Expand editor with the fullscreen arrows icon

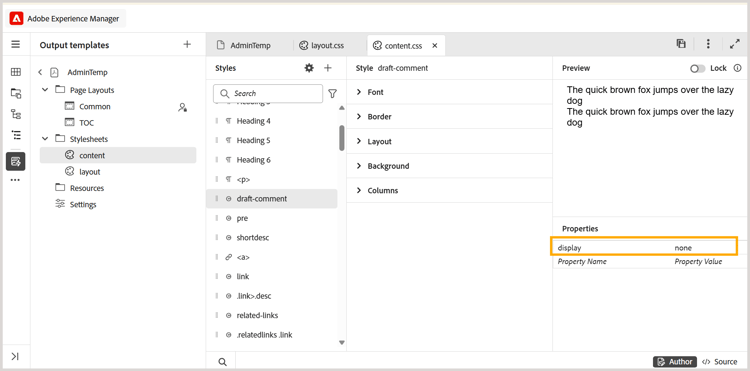click(735, 44)
